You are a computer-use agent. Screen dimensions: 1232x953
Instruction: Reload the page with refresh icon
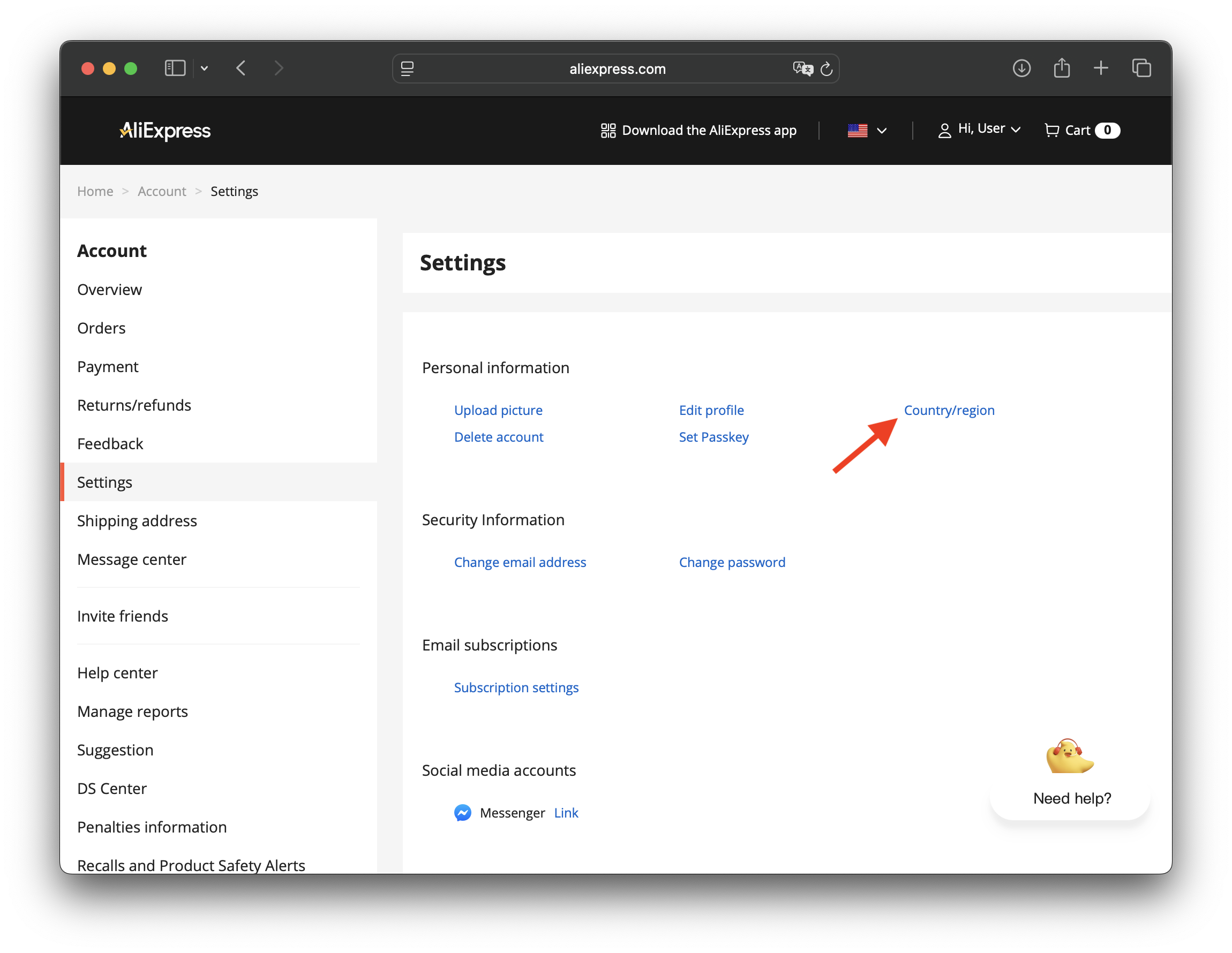pos(827,69)
